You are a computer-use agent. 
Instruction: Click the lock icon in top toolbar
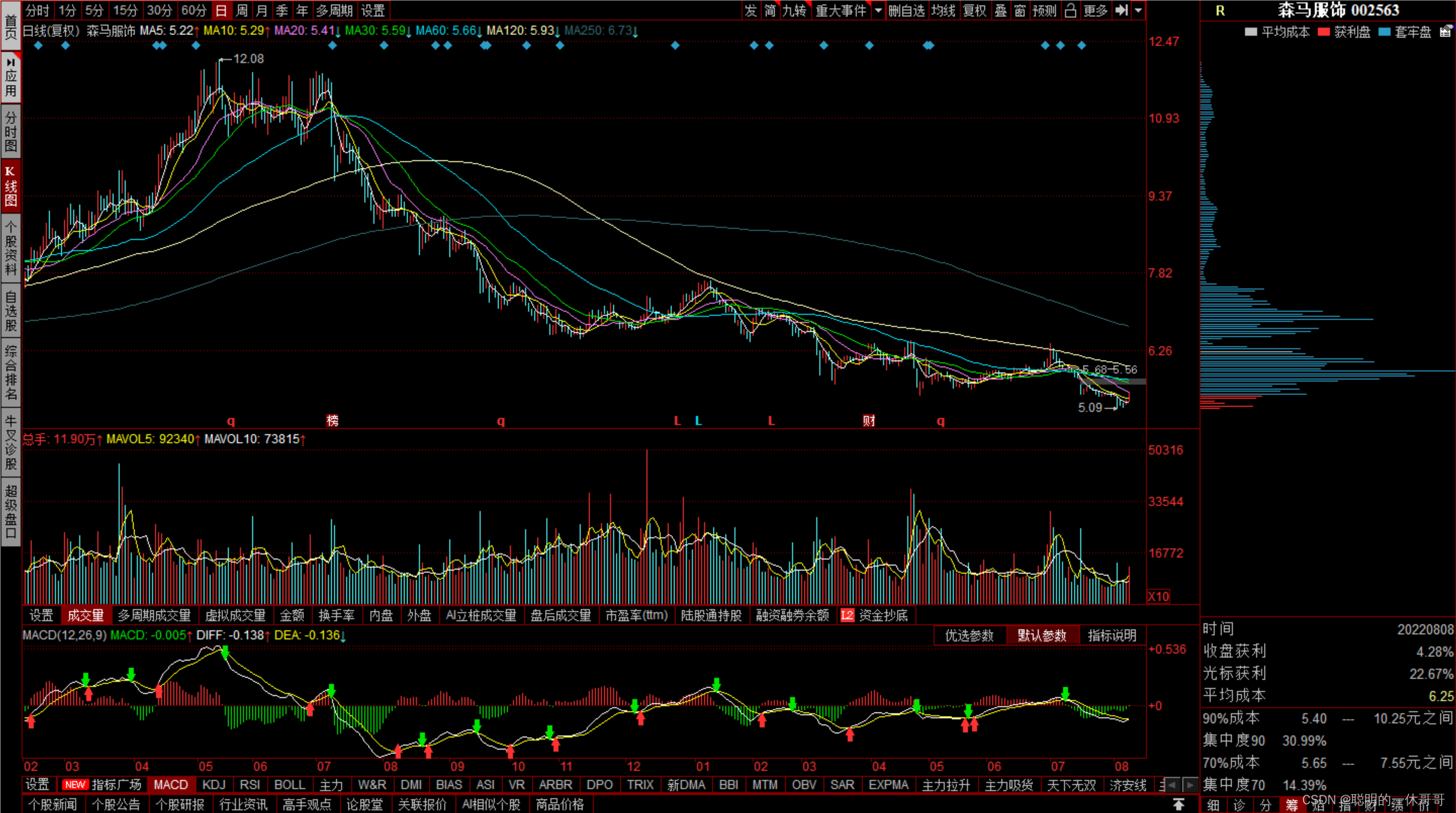[x=1070, y=10]
